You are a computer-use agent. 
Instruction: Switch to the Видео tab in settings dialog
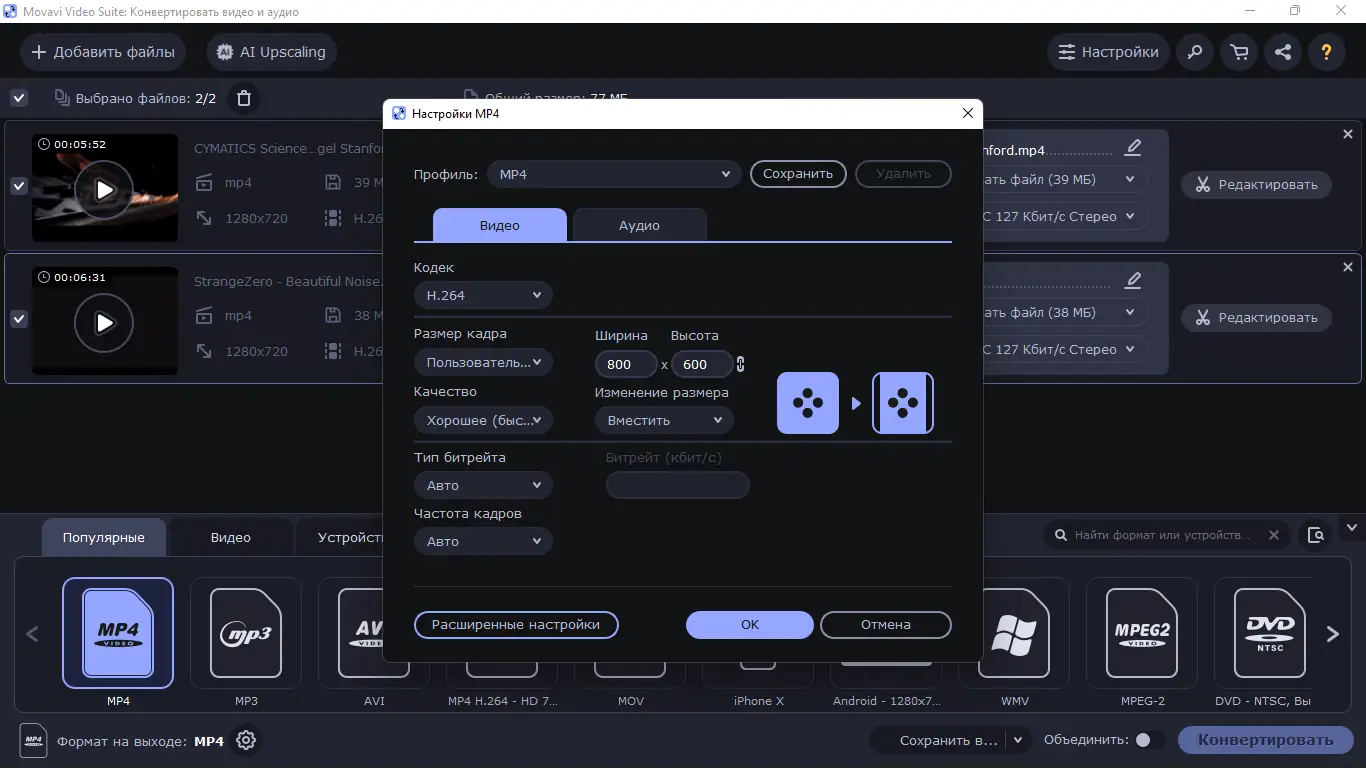pos(500,225)
